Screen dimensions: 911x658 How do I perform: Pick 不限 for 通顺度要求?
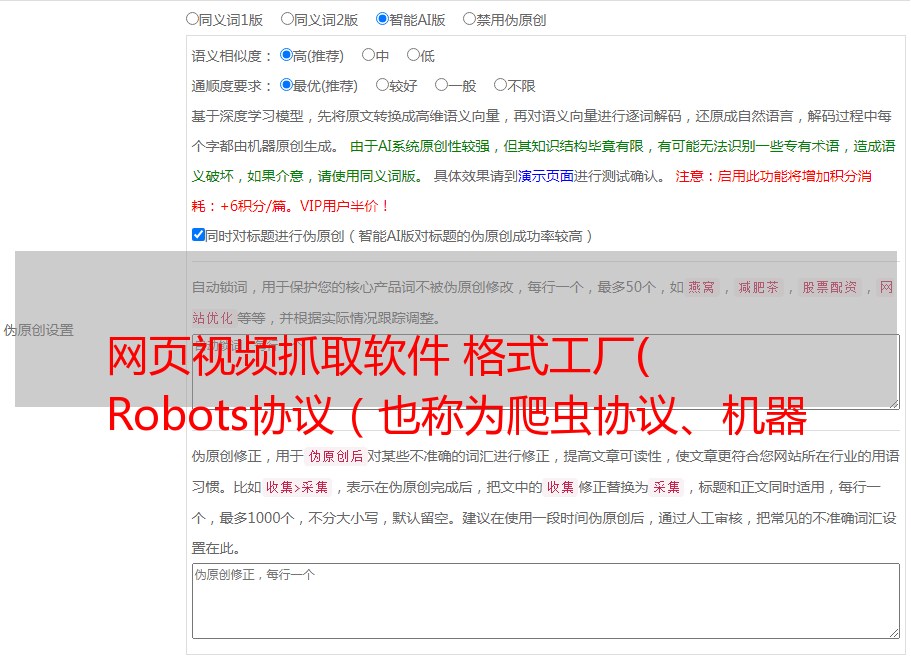[500, 85]
